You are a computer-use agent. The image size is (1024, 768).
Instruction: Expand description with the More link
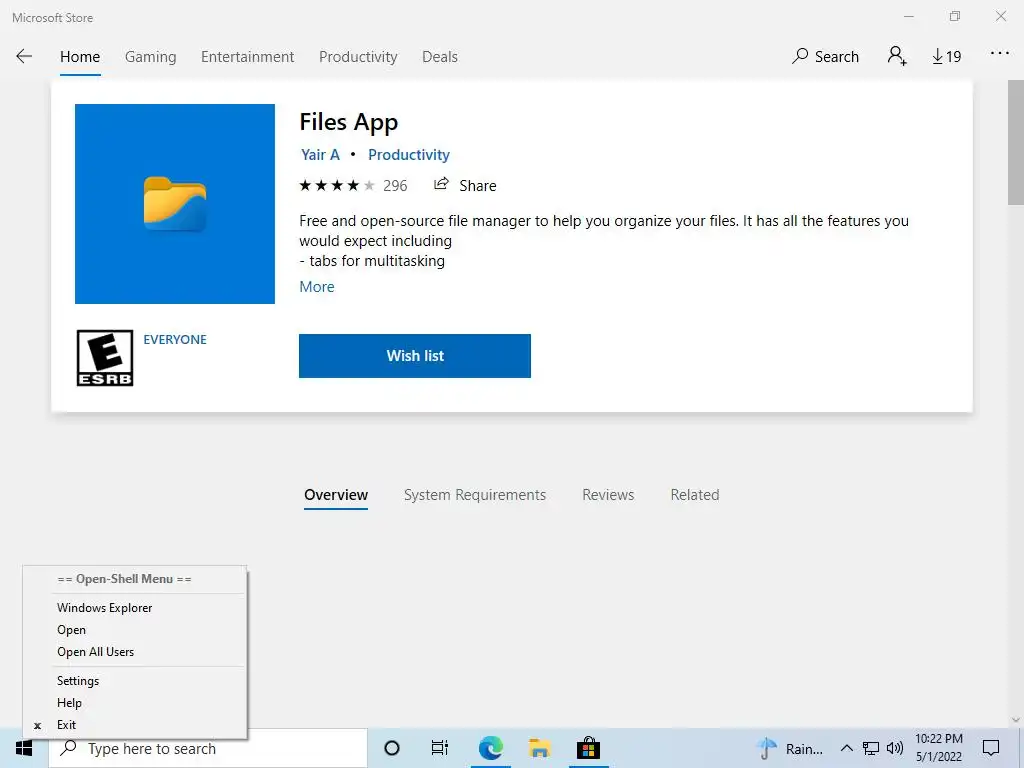click(x=317, y=287)
